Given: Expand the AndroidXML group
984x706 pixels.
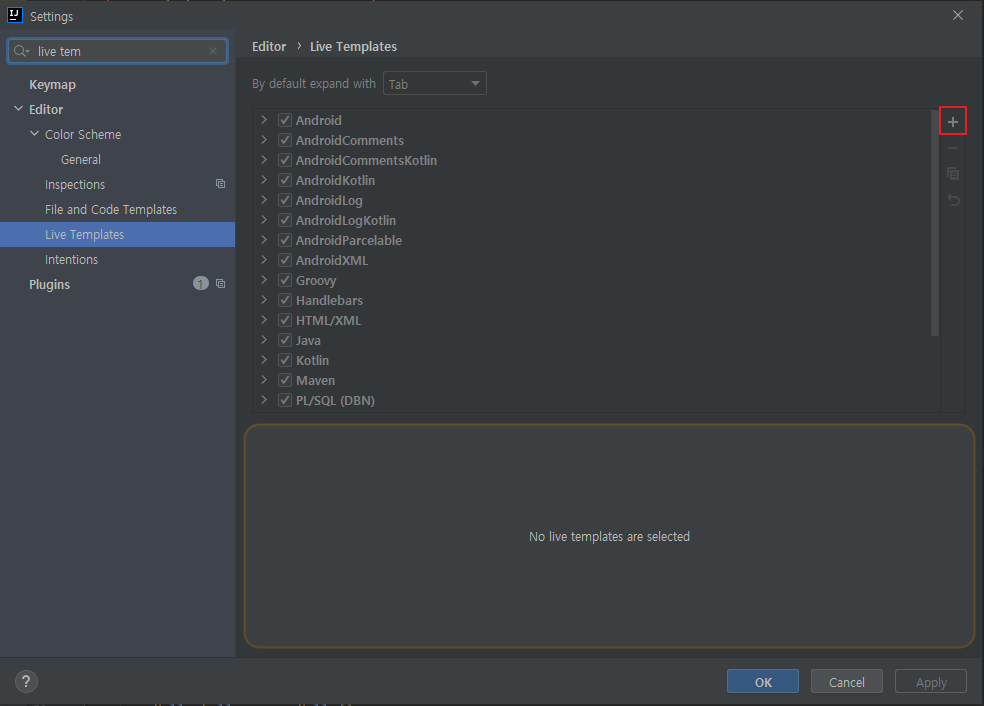Looking at the screenshot, I should [264, 260].
